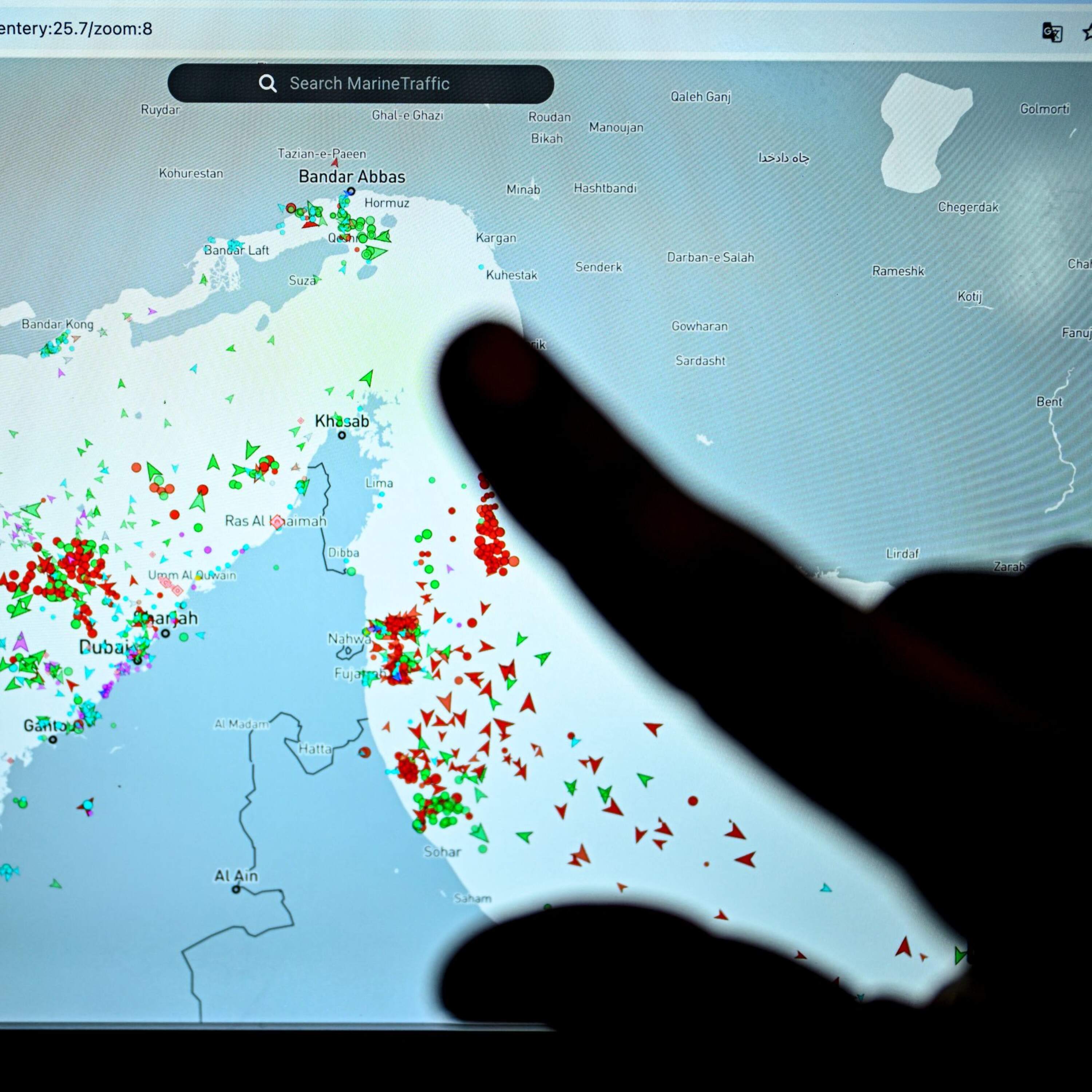The height and width of the screenshot is (1092, 1092).
Task: Click the Minab town label
Action: point(523,189)
